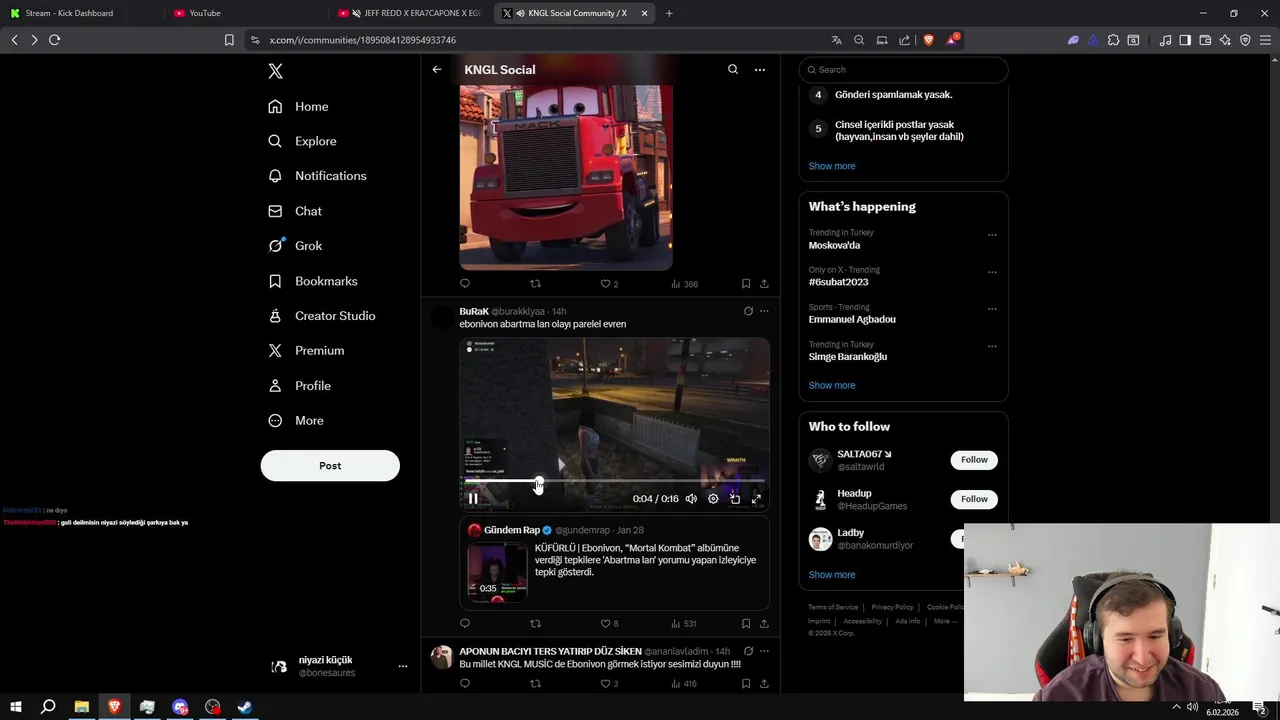Like post with 3 likes
1280x720 pixels.
coord(609,684)
